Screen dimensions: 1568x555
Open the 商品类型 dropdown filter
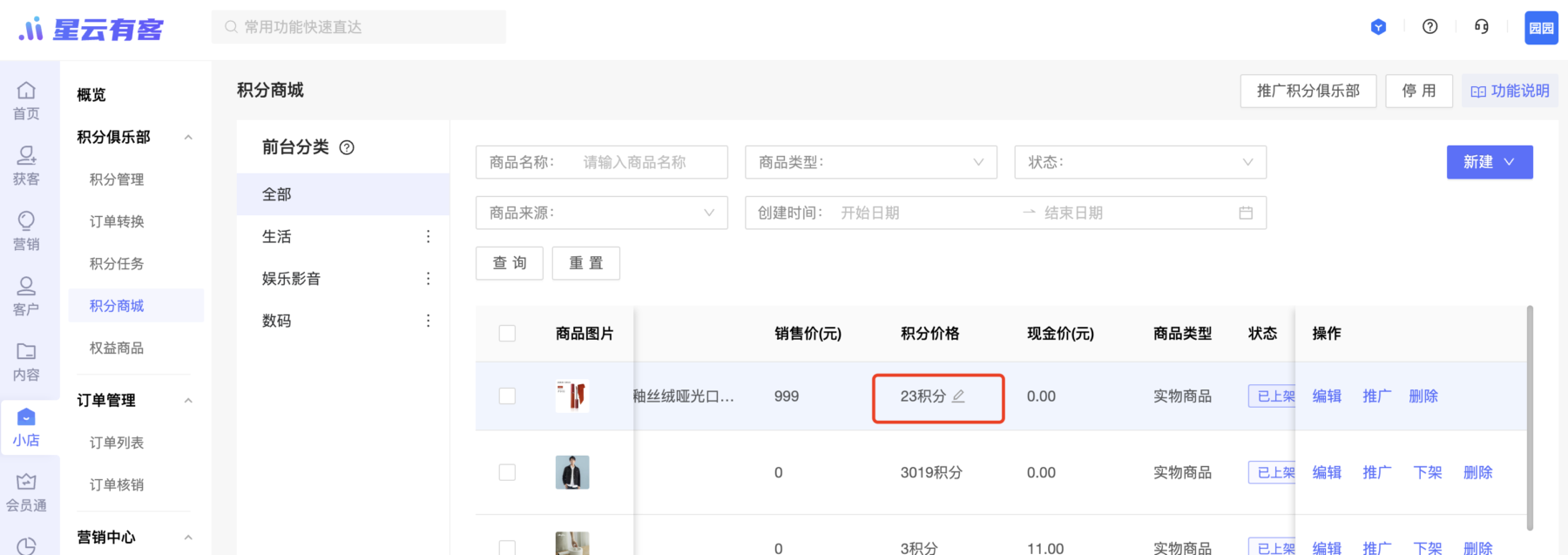coord(870,162)
